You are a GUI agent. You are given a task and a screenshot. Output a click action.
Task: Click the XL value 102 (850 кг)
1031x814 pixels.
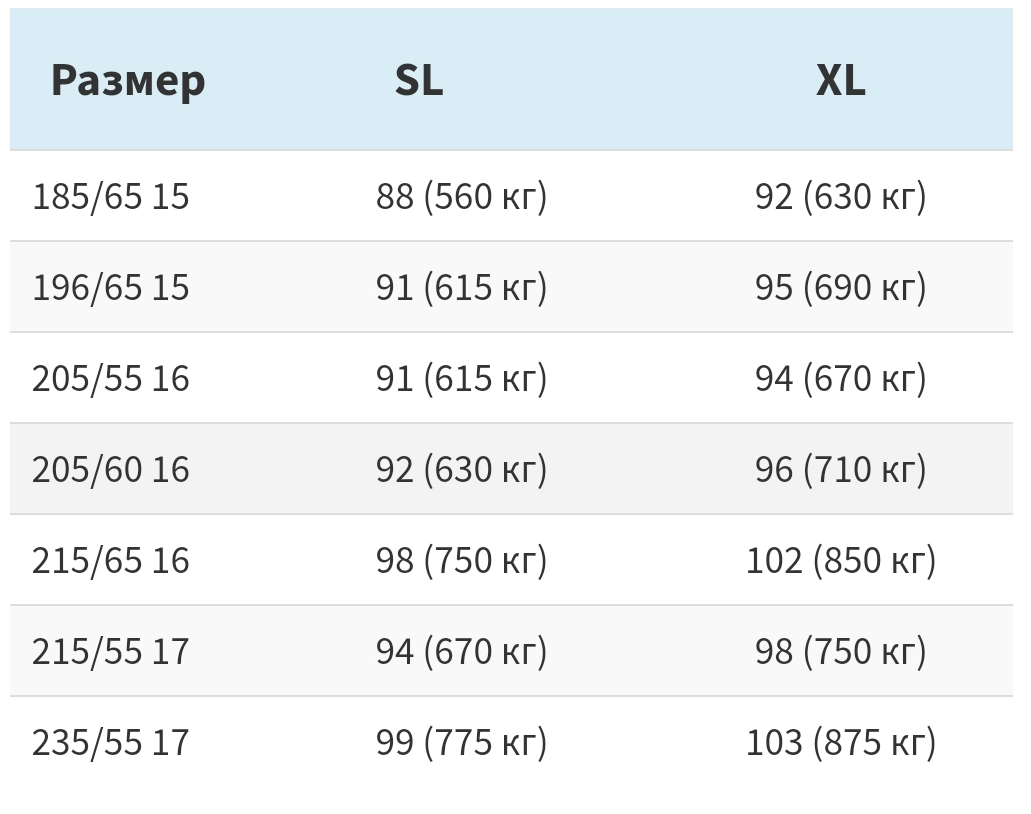coord(840,560)
